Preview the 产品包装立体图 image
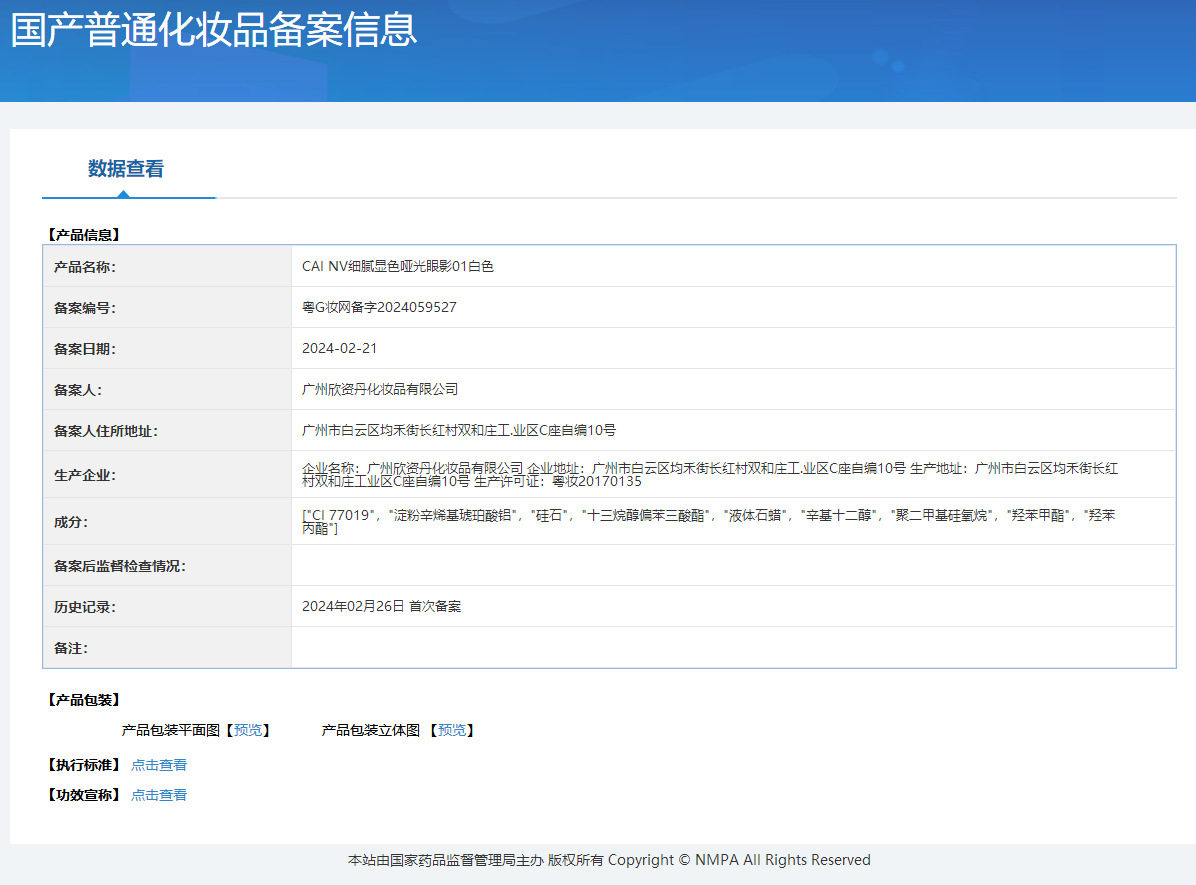The width and height of the screenshot is (1196, 885). point(452,730)
